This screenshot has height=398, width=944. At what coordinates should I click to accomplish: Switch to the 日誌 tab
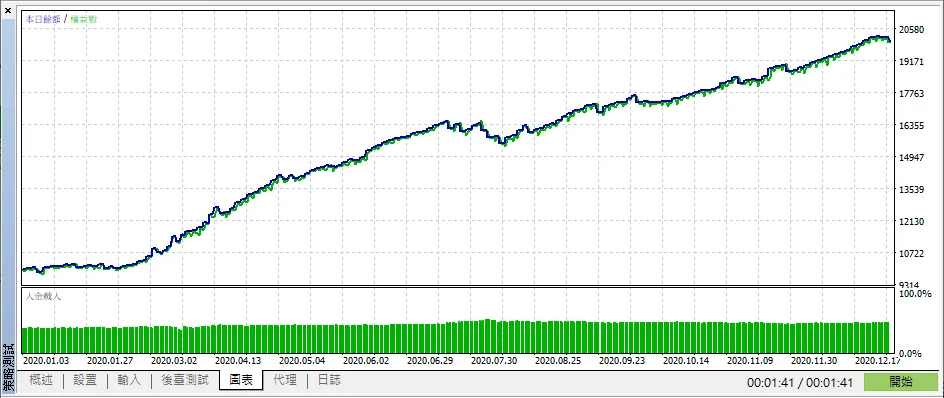click(x=329, y=381)
